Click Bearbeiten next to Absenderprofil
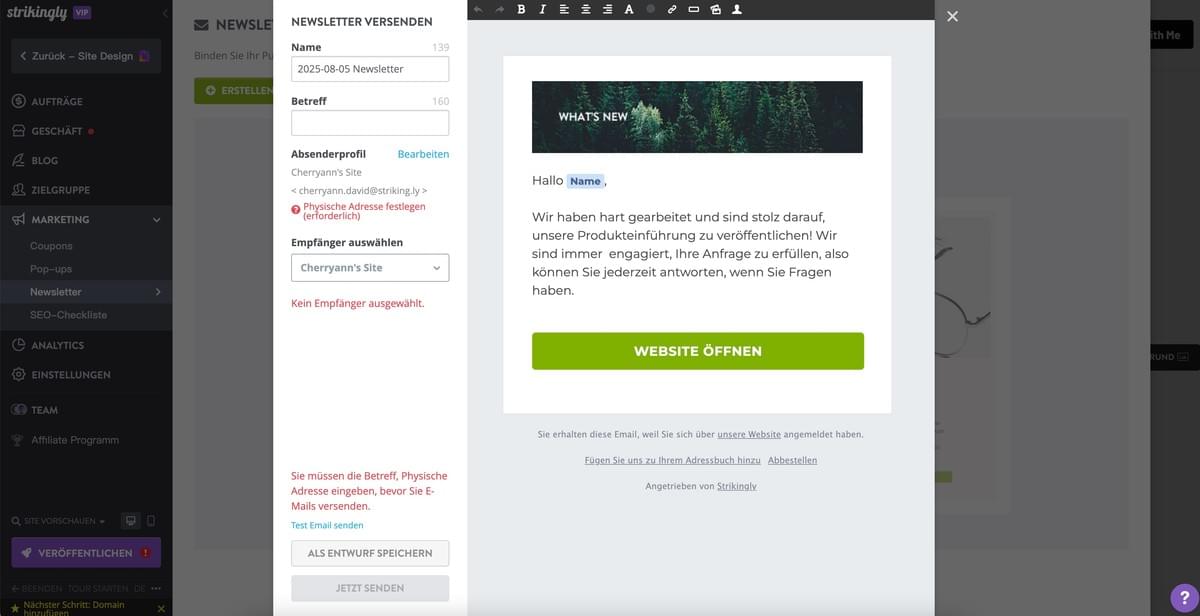This screenshot has width=1200, height=616. [423, 154]
